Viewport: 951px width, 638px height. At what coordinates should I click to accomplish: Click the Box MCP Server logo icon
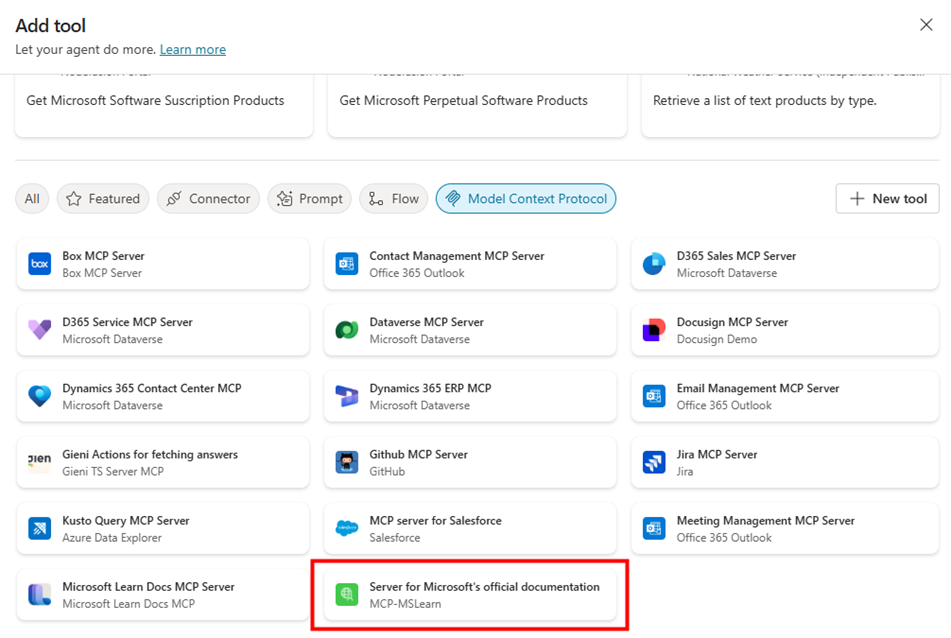(x=39, y=264)
